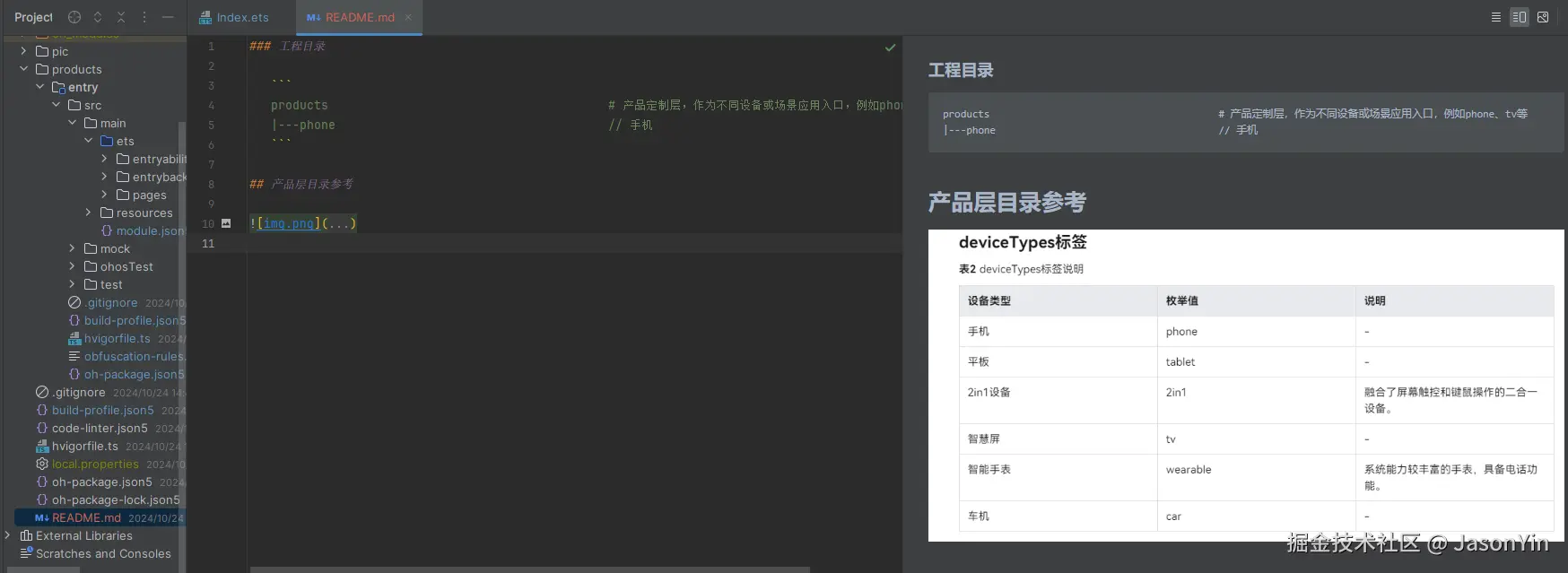
Task: Expand the pic folder
Action: [23, 51]
